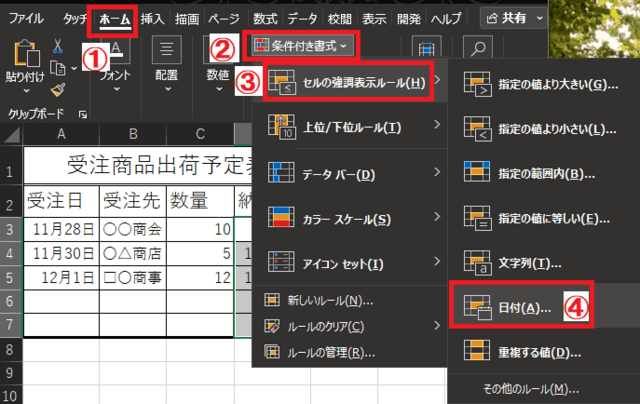Image resolution: width=640 pixels, height=404 pixels.
Task: Open Manage Rules (ルールの管理) option
Action: [330, 351]
